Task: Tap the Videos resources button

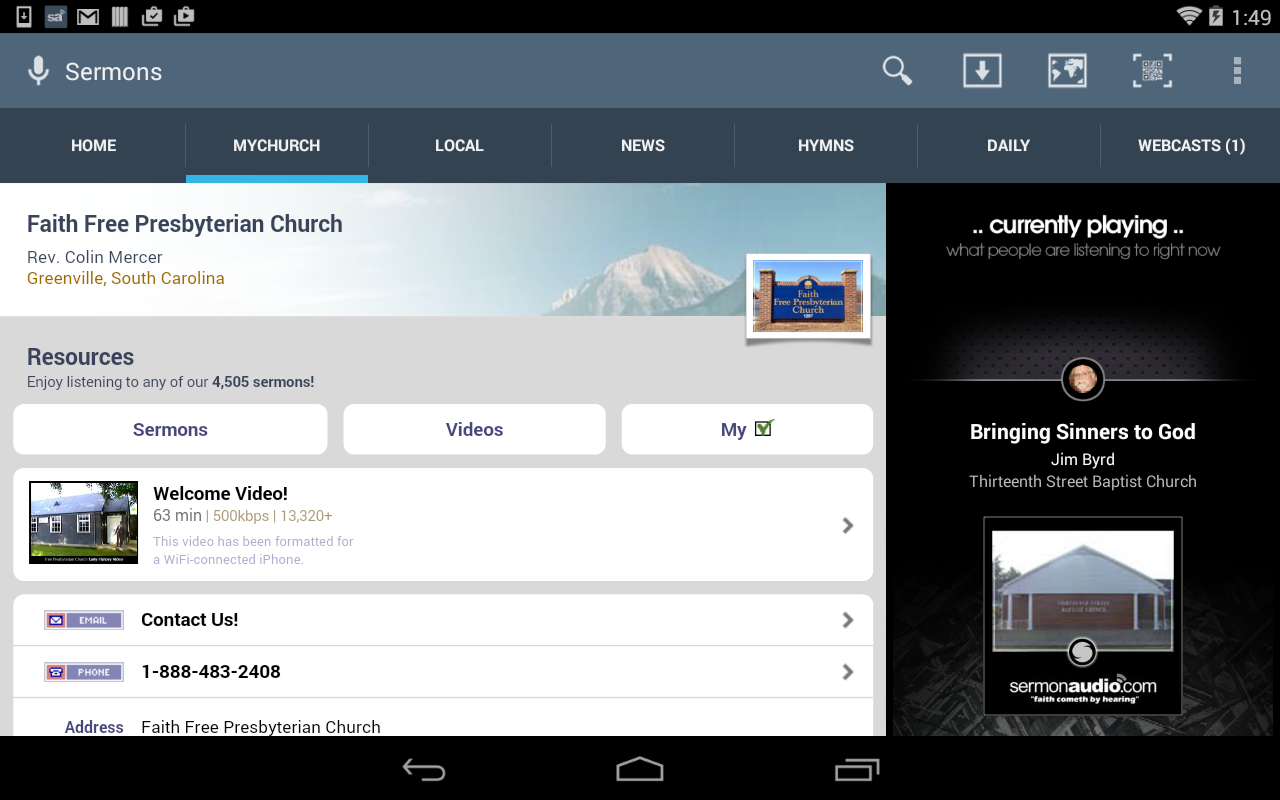Action: click(x=474, y=429)
